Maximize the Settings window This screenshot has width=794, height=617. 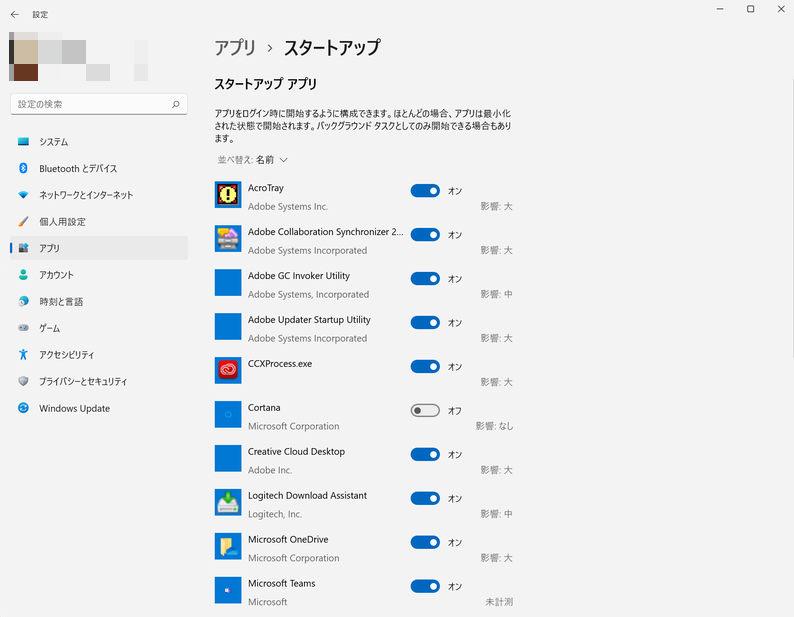click(750, 9)
